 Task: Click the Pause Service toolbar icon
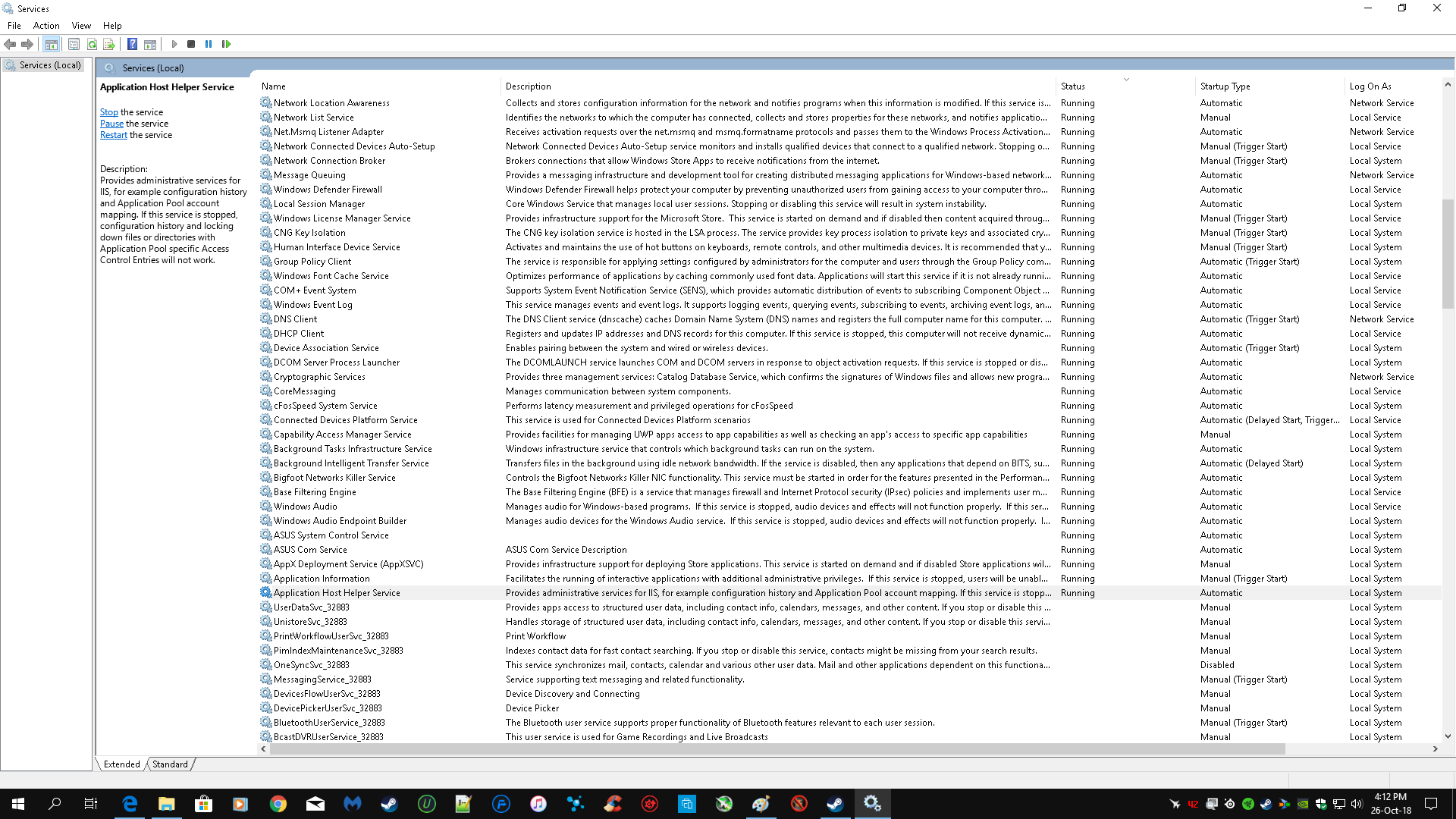point(209,44)
